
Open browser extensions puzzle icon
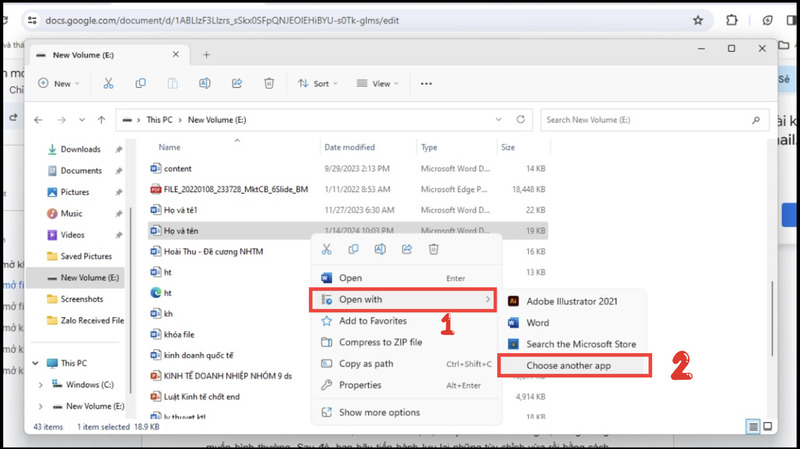click(x=732, y=20)
